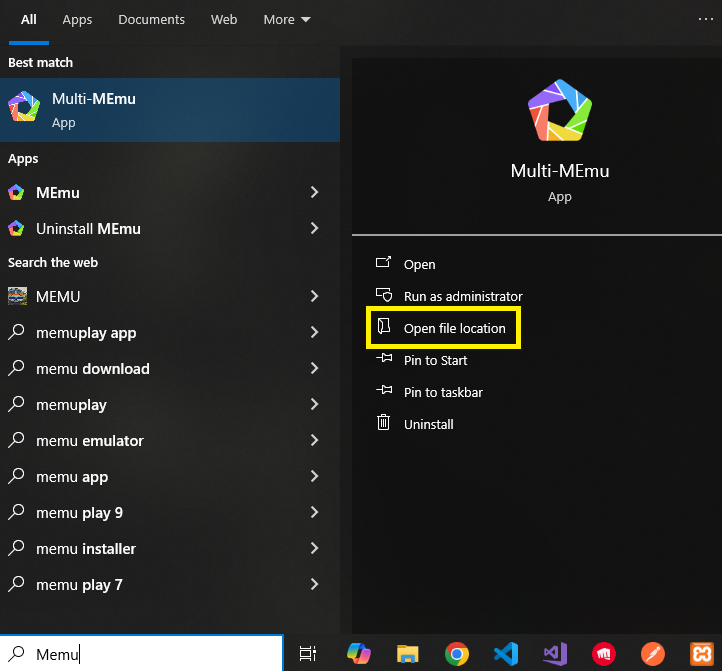Click the search box containing Memu
The height and width of the screenshot is (671, 722).
coord(150,654)
